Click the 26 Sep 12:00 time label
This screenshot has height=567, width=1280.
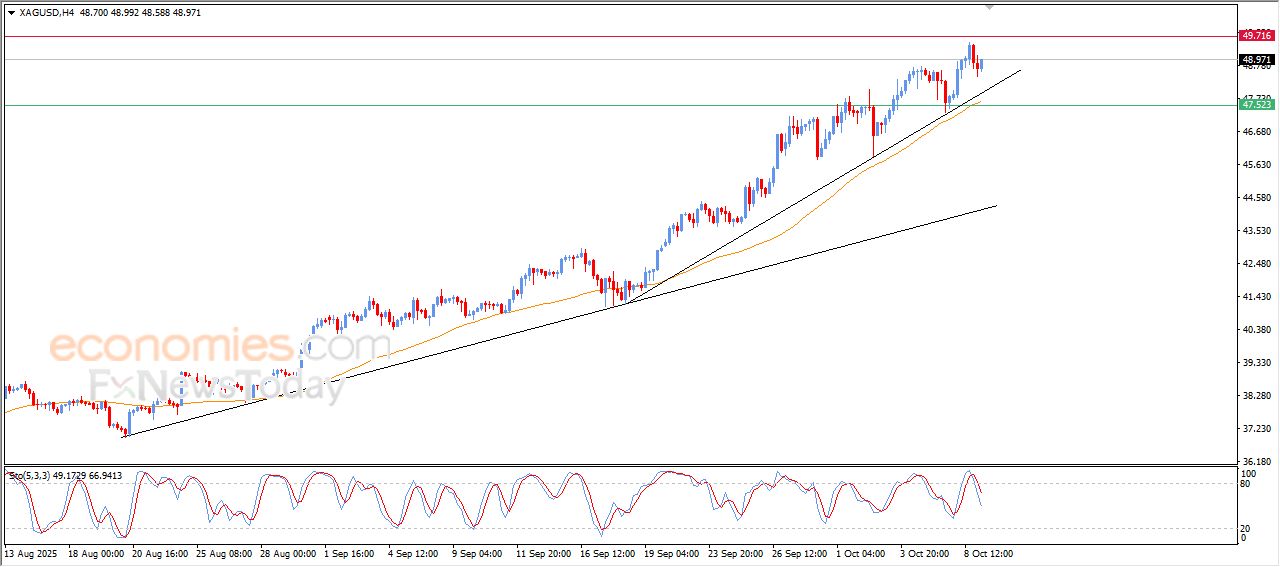798,552
